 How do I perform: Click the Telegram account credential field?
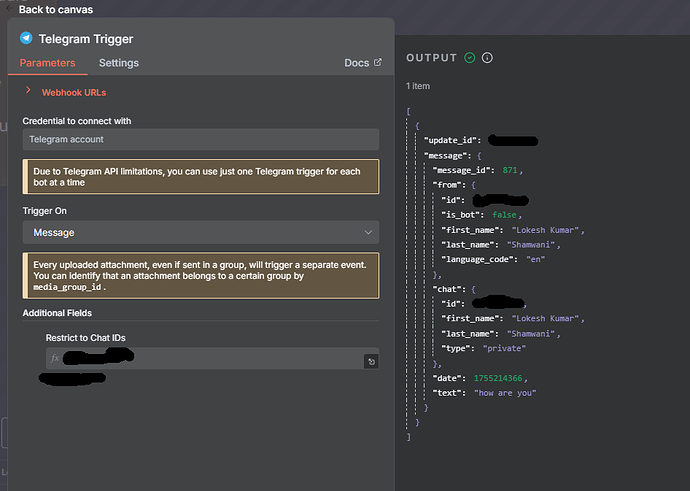click(201, 139)
